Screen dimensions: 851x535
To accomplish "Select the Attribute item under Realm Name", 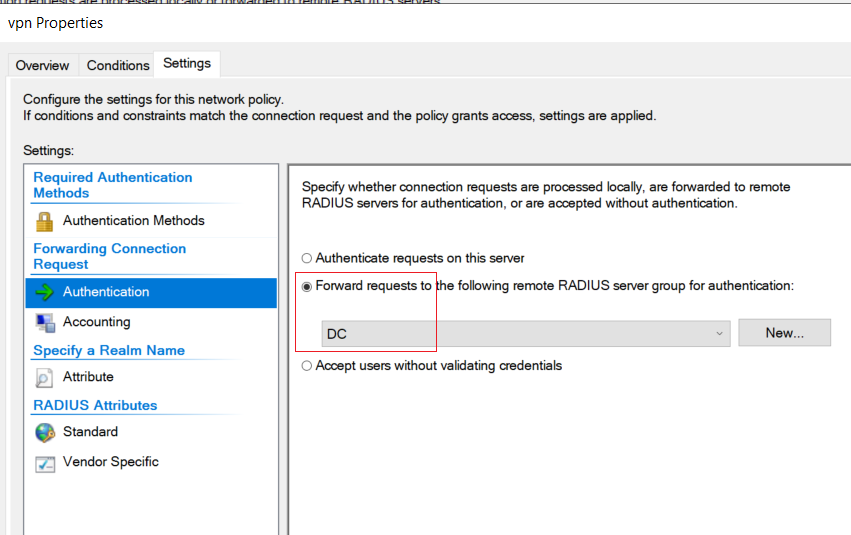I will click(151, 377).
